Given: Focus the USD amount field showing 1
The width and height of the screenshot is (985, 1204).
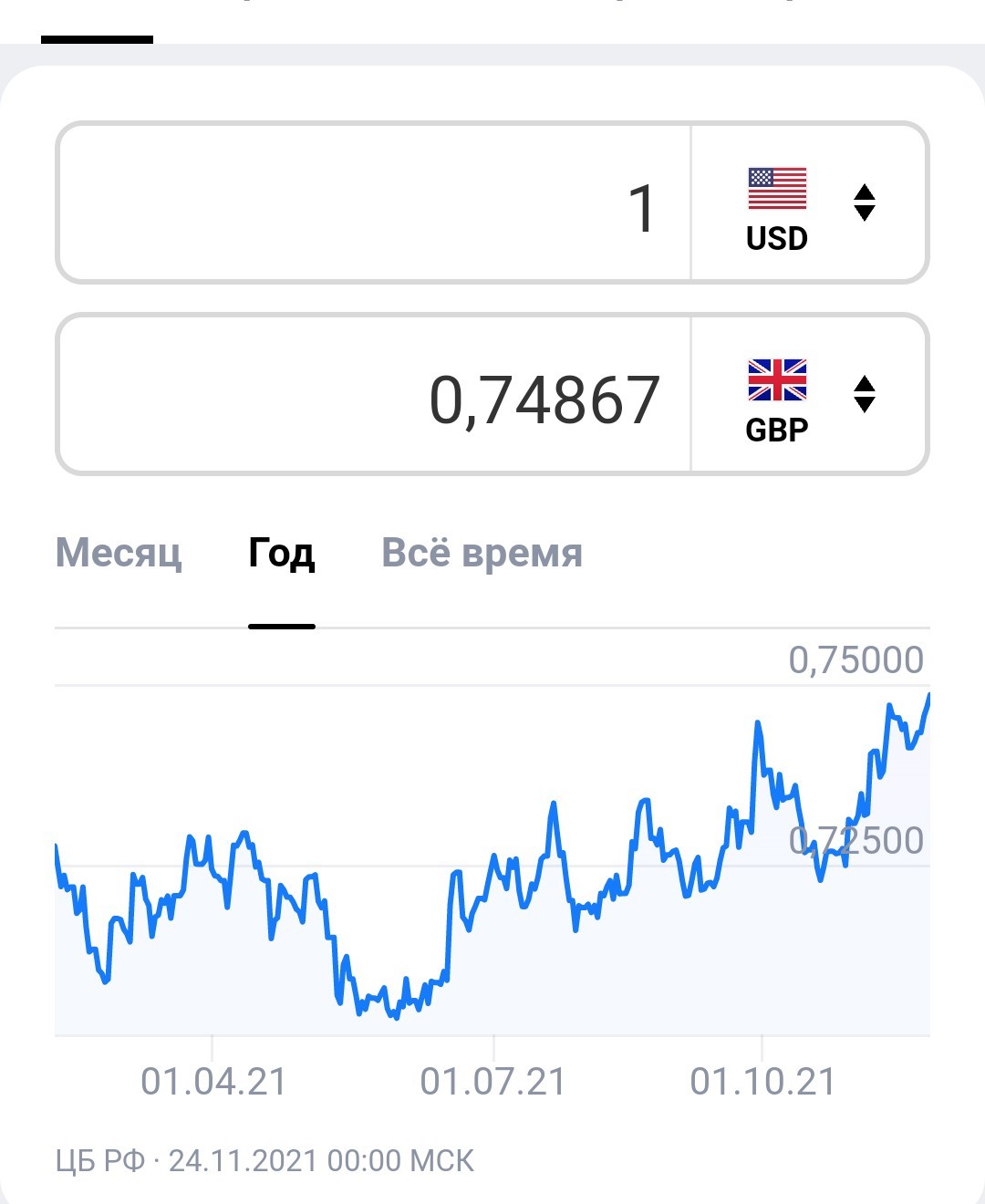Looking at the screenshot, I should coord(374,202).
